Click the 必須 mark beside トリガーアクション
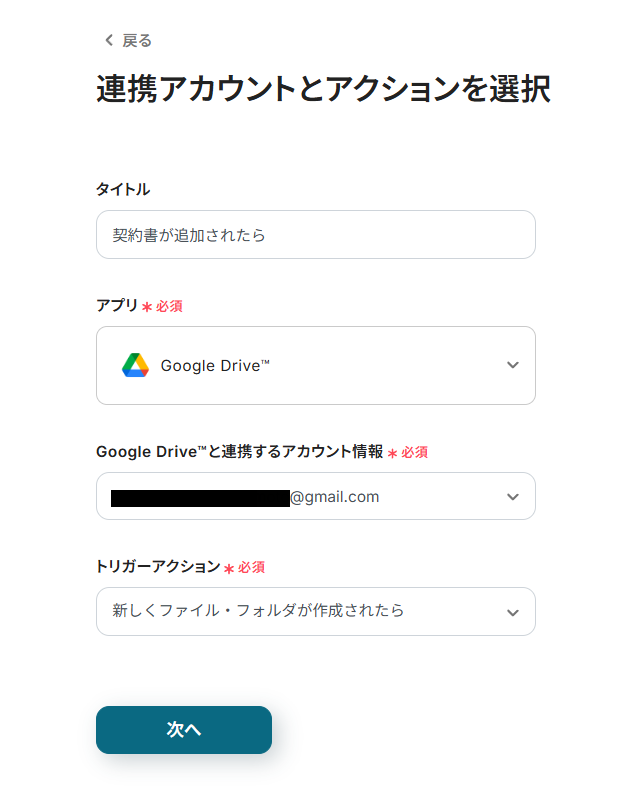Image resolution: width=626 pixels, height=789 pixels. click(251, 567)
